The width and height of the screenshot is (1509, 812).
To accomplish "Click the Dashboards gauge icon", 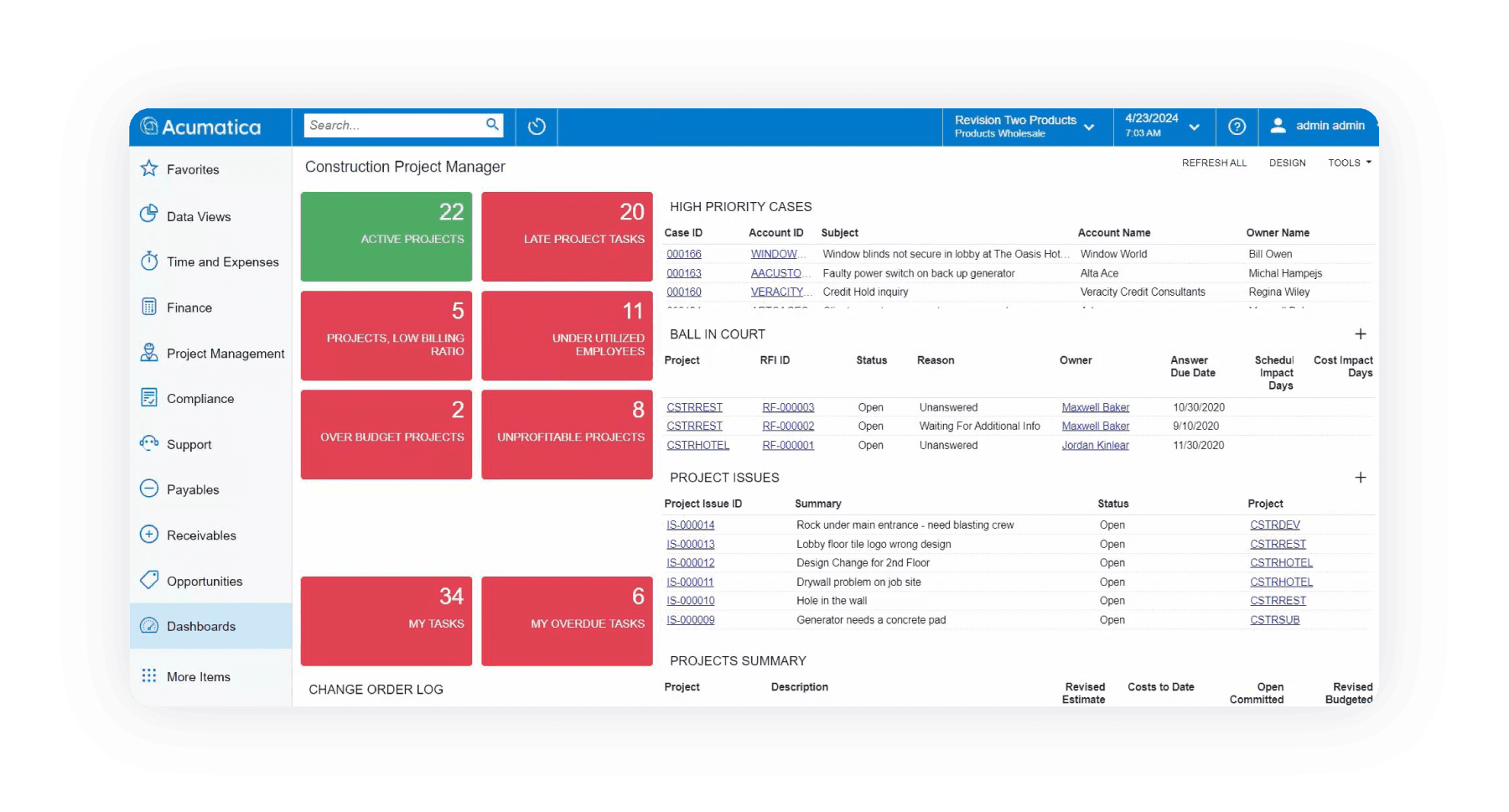I will click(x=149, y=626).
